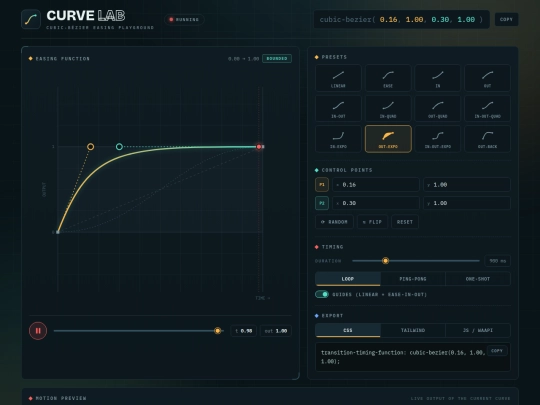Switch timing mode to One-Shot
This screenshot has height=405, width=540.
tap(478, 279)
